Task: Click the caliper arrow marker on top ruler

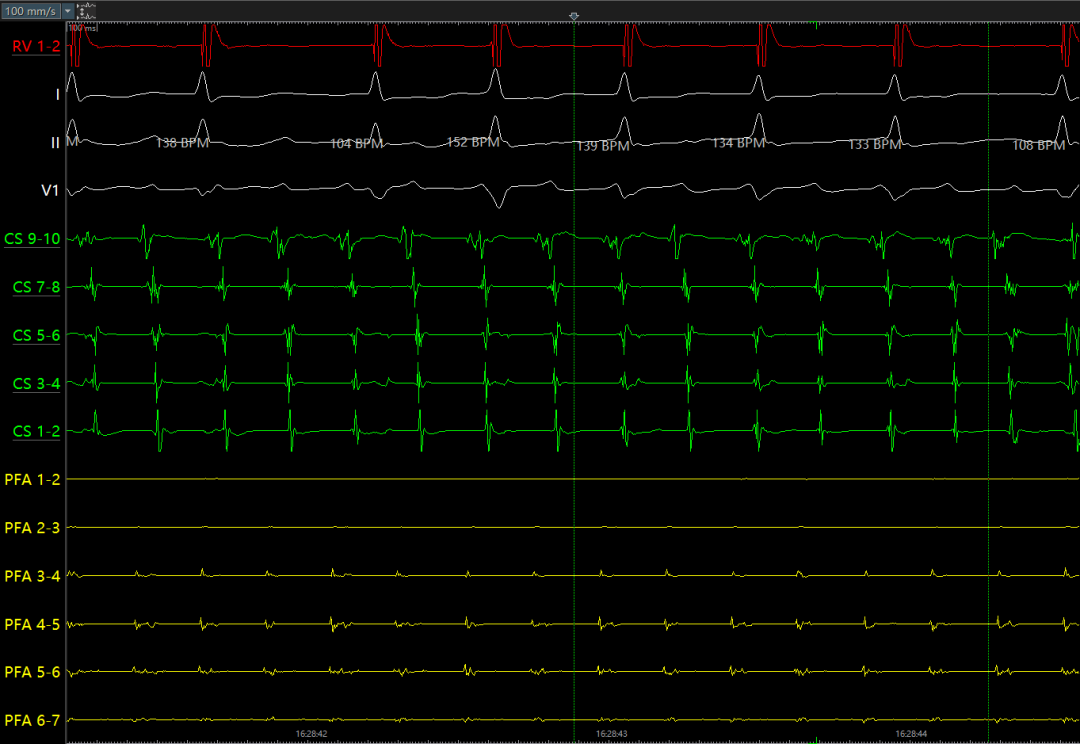Action: click(574, 17)
